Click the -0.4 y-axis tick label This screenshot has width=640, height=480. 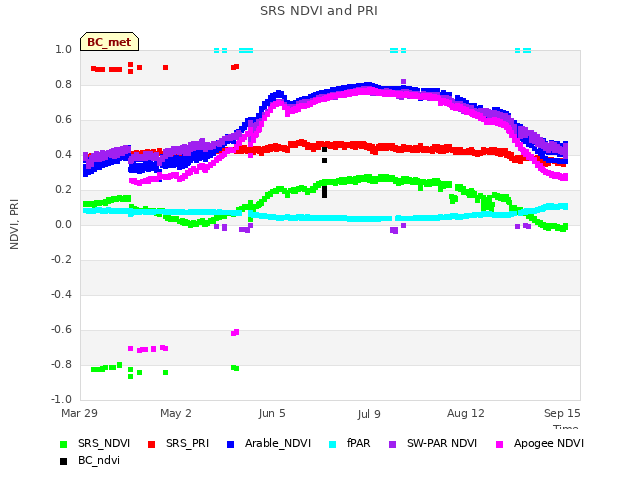tap(62, 295)
